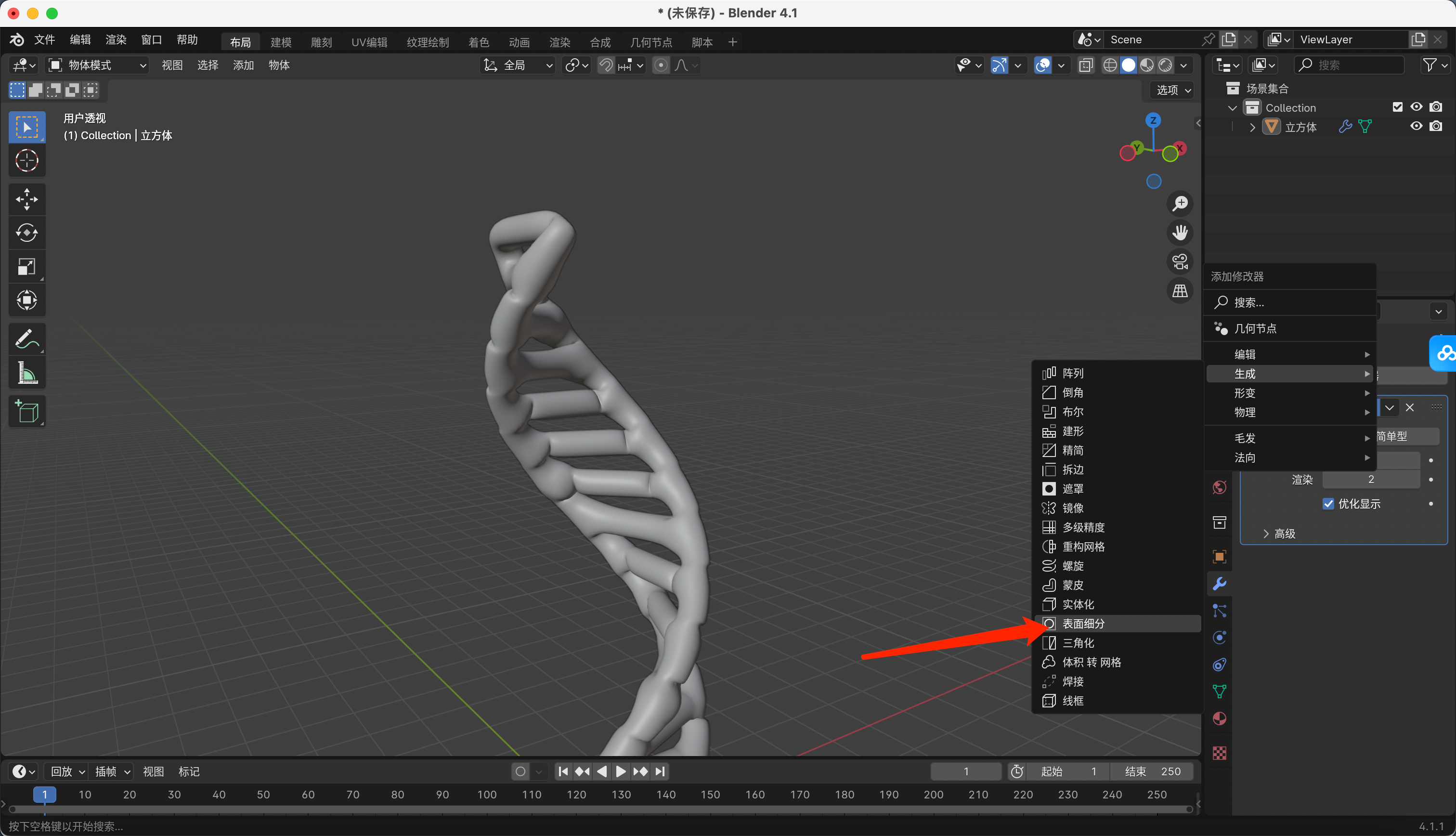
Task: Open the Modifiers wrench properties tab
Action: (x=1219, y=584)
